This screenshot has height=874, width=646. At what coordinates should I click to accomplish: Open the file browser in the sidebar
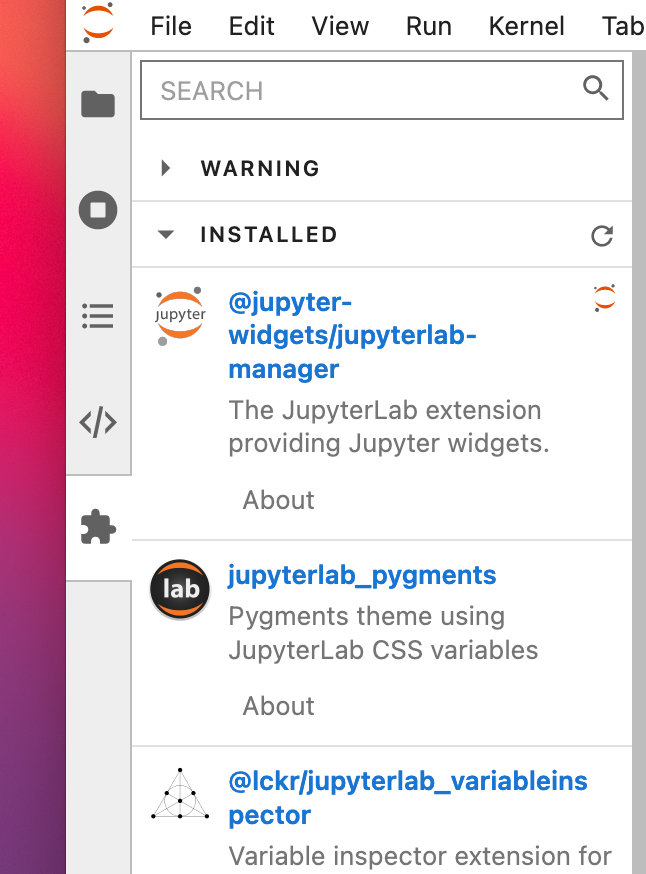(x=97, y=103)
